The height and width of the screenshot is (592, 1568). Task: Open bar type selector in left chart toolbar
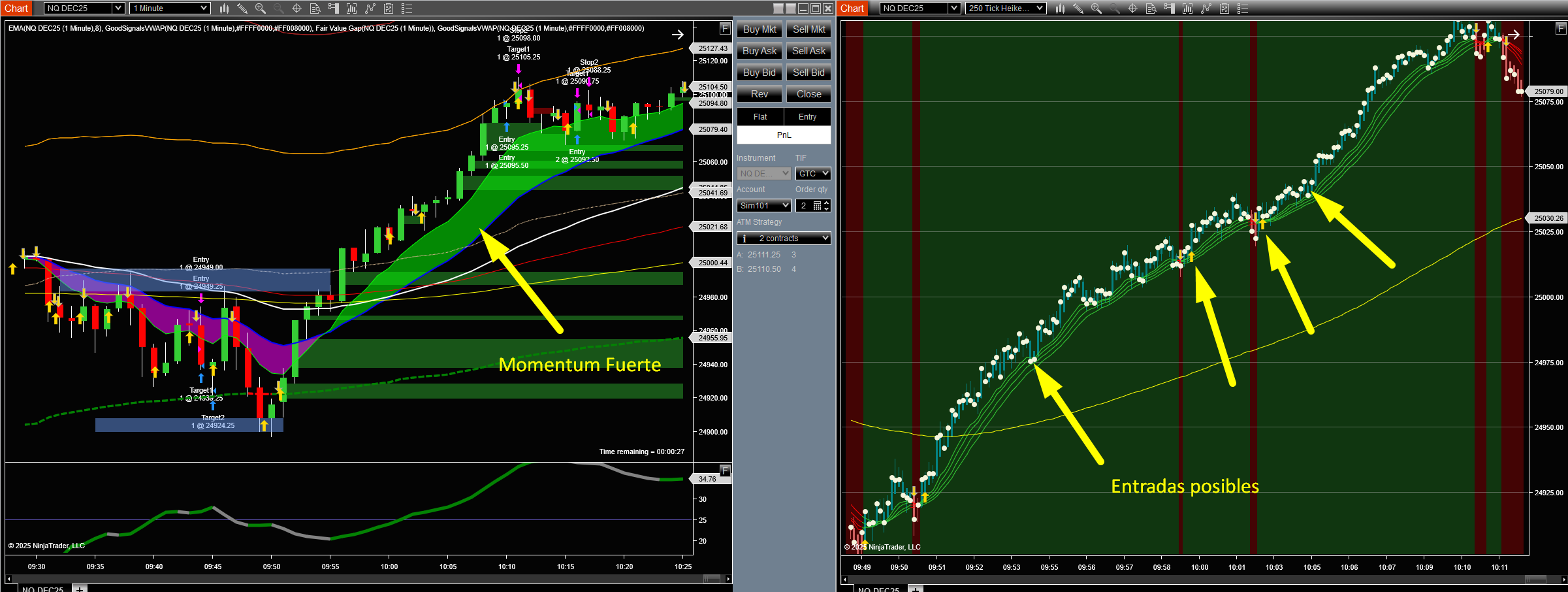[224, 8]
